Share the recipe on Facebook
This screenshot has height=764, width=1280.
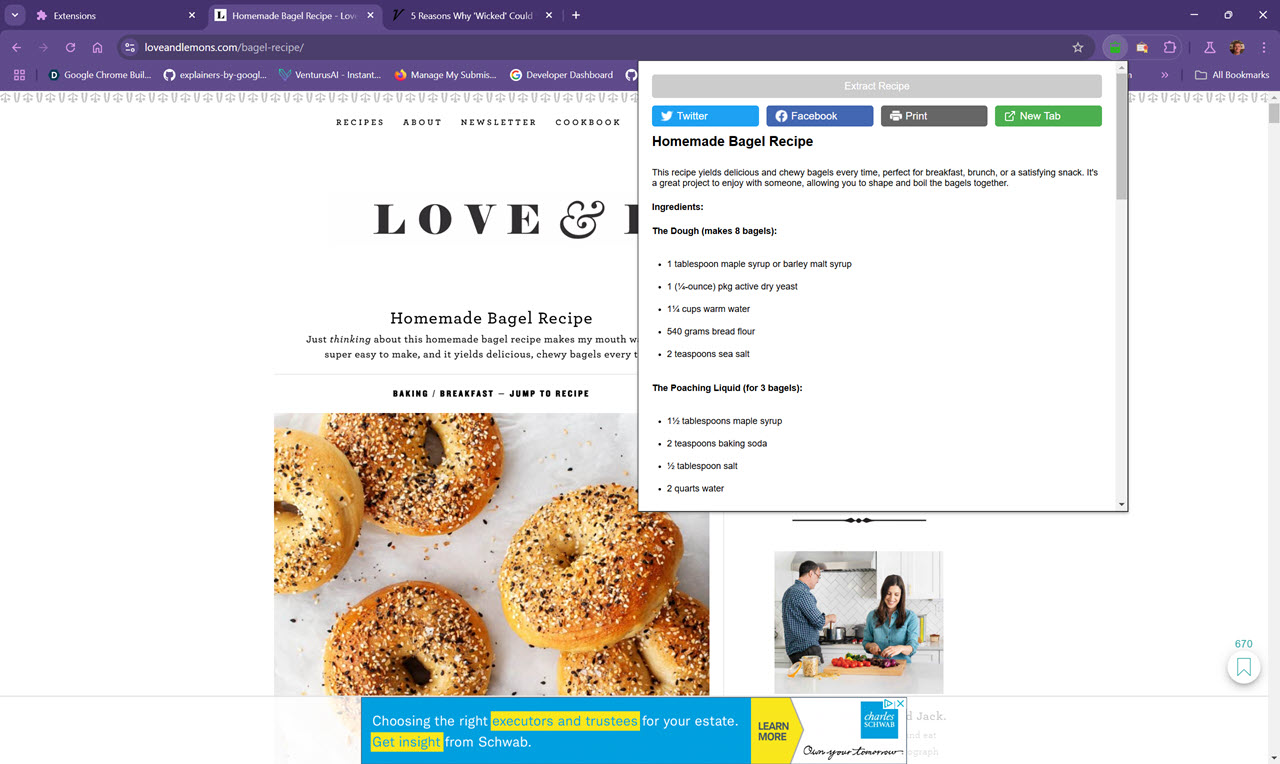pos(820,116)
